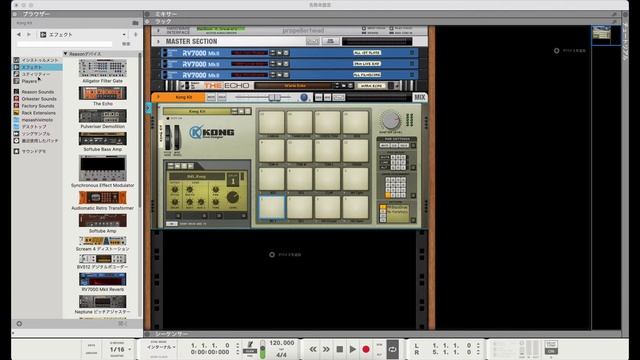Screen dimensions: 640x360
Task: Open Reason Sounds in the sidebar
Action: coord(37,92)
